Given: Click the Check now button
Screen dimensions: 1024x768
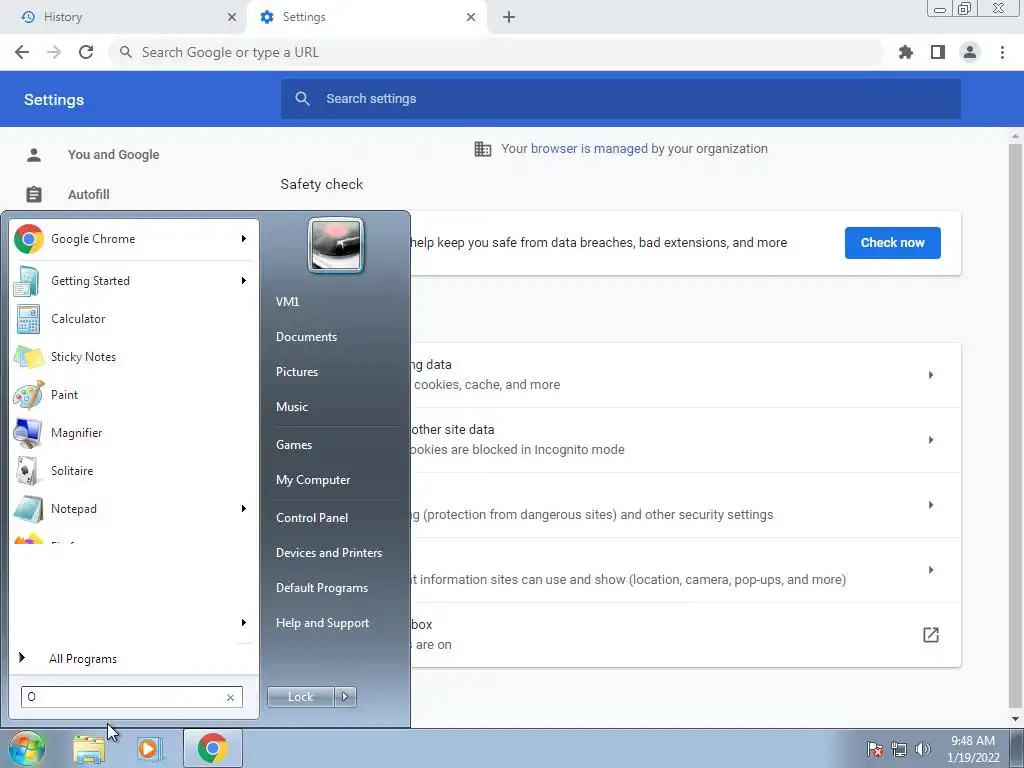Looking at the screenshot, I should [x=892, y=242].
